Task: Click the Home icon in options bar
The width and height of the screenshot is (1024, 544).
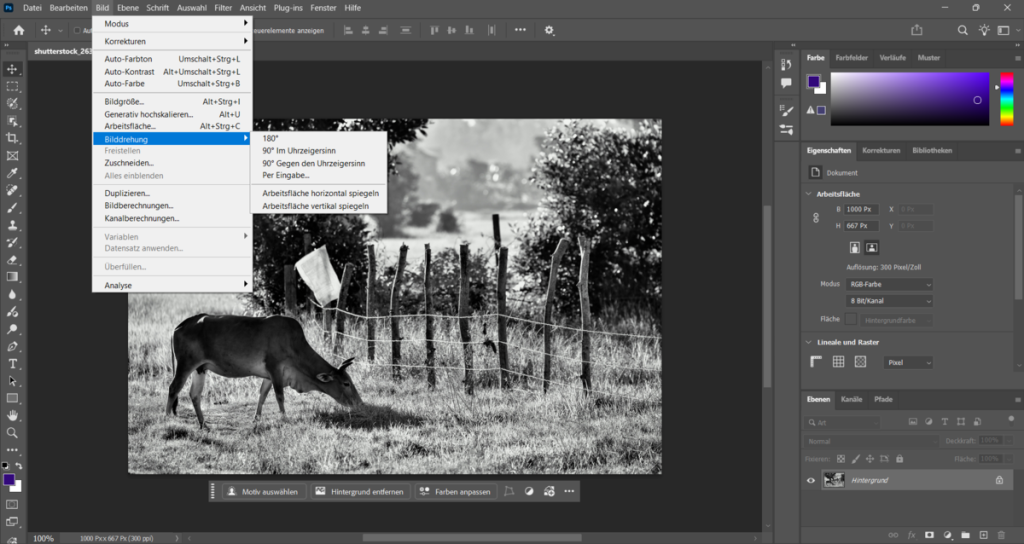Action: click(19, 30)
